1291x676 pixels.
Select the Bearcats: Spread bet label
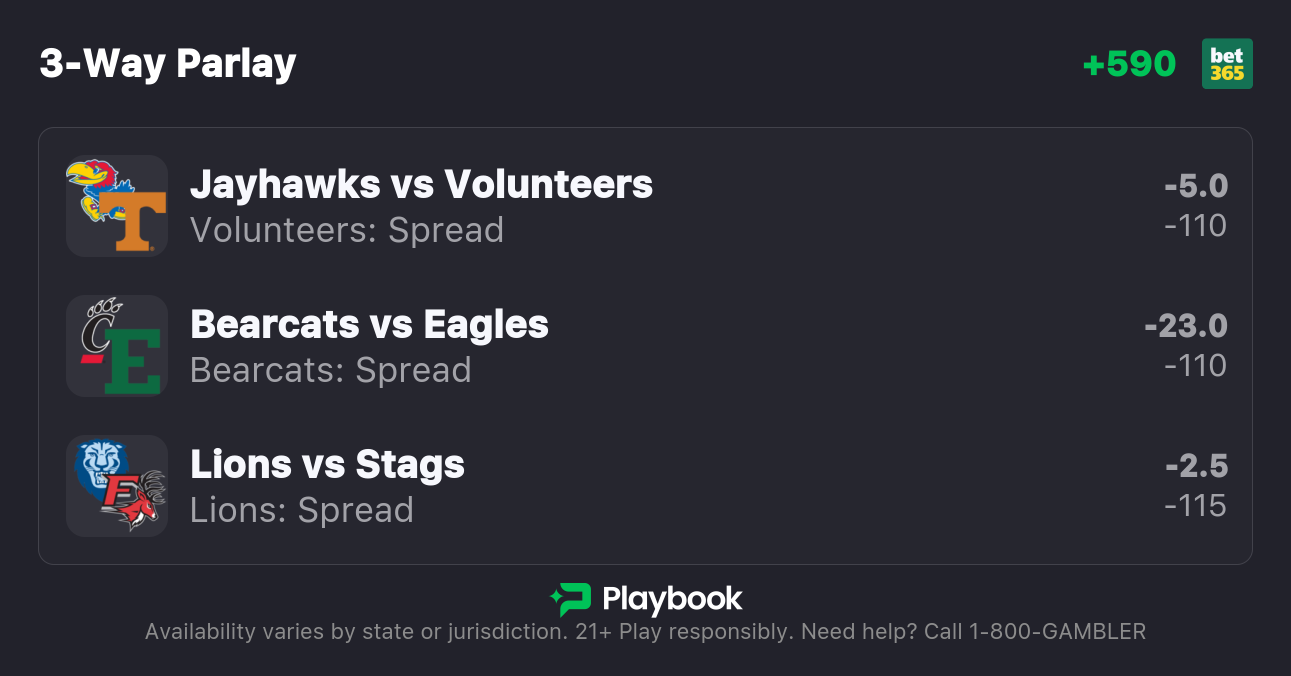pyautogui.click(x=331, y=370)
